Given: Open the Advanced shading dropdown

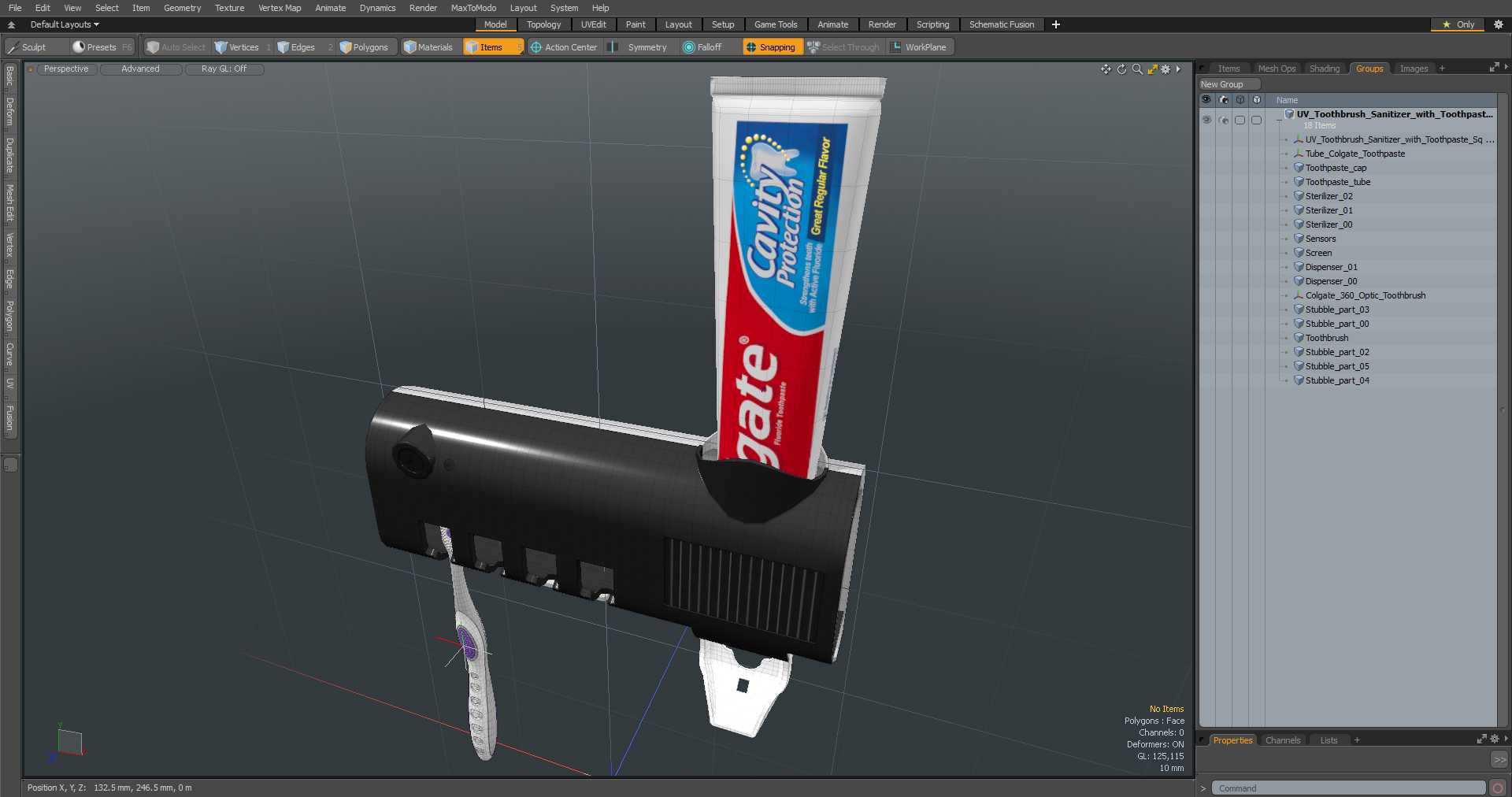Looking at the screenshot, I should point(140,69).
